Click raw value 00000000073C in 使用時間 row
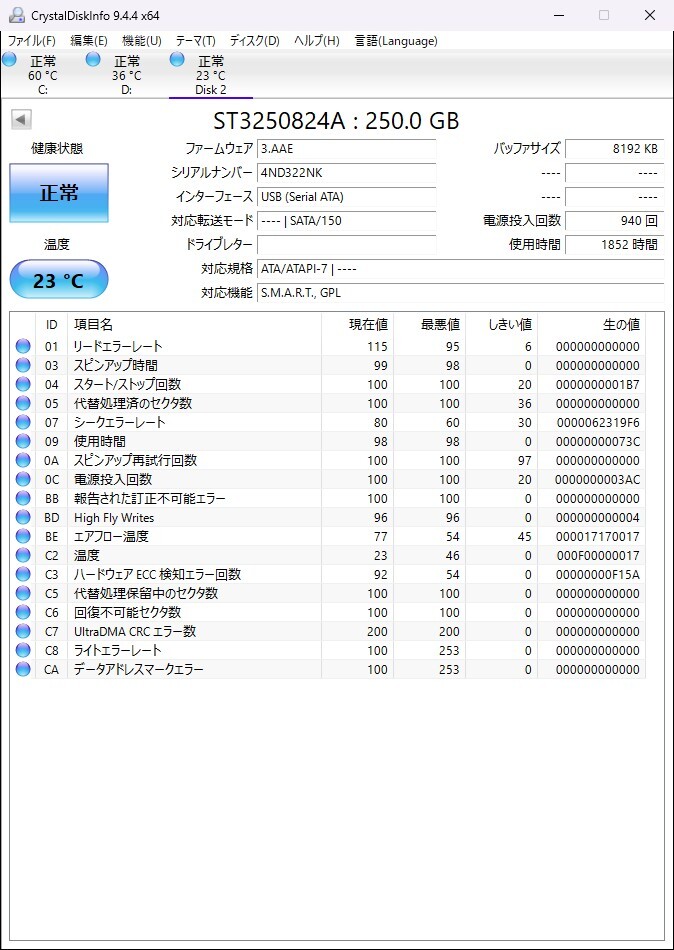The width and height of the screenshot is (674, 950). pyautogui.click(x=598, y=442)
